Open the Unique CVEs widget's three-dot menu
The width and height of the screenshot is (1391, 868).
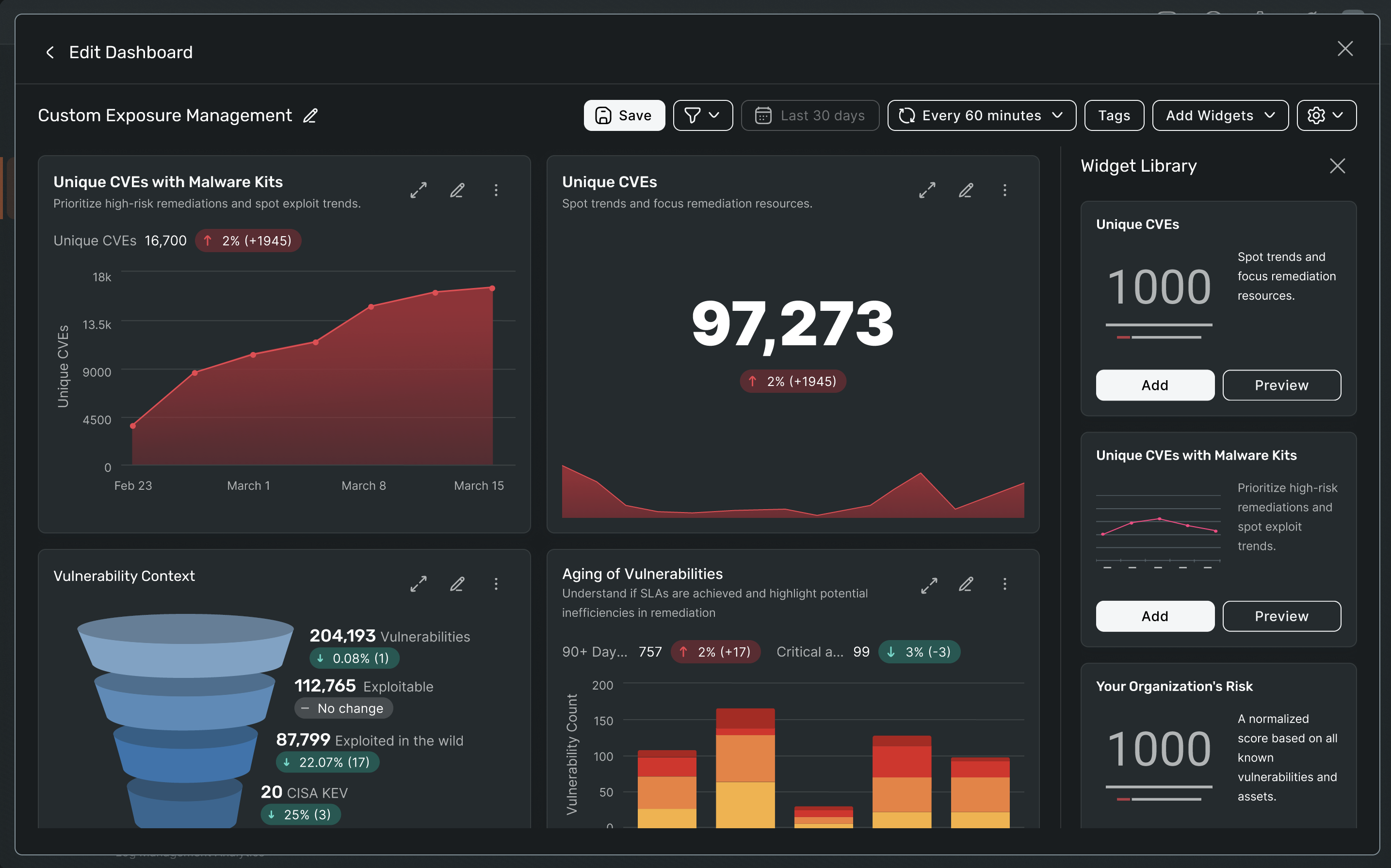pyautogui.click(x=1004, y=190)
